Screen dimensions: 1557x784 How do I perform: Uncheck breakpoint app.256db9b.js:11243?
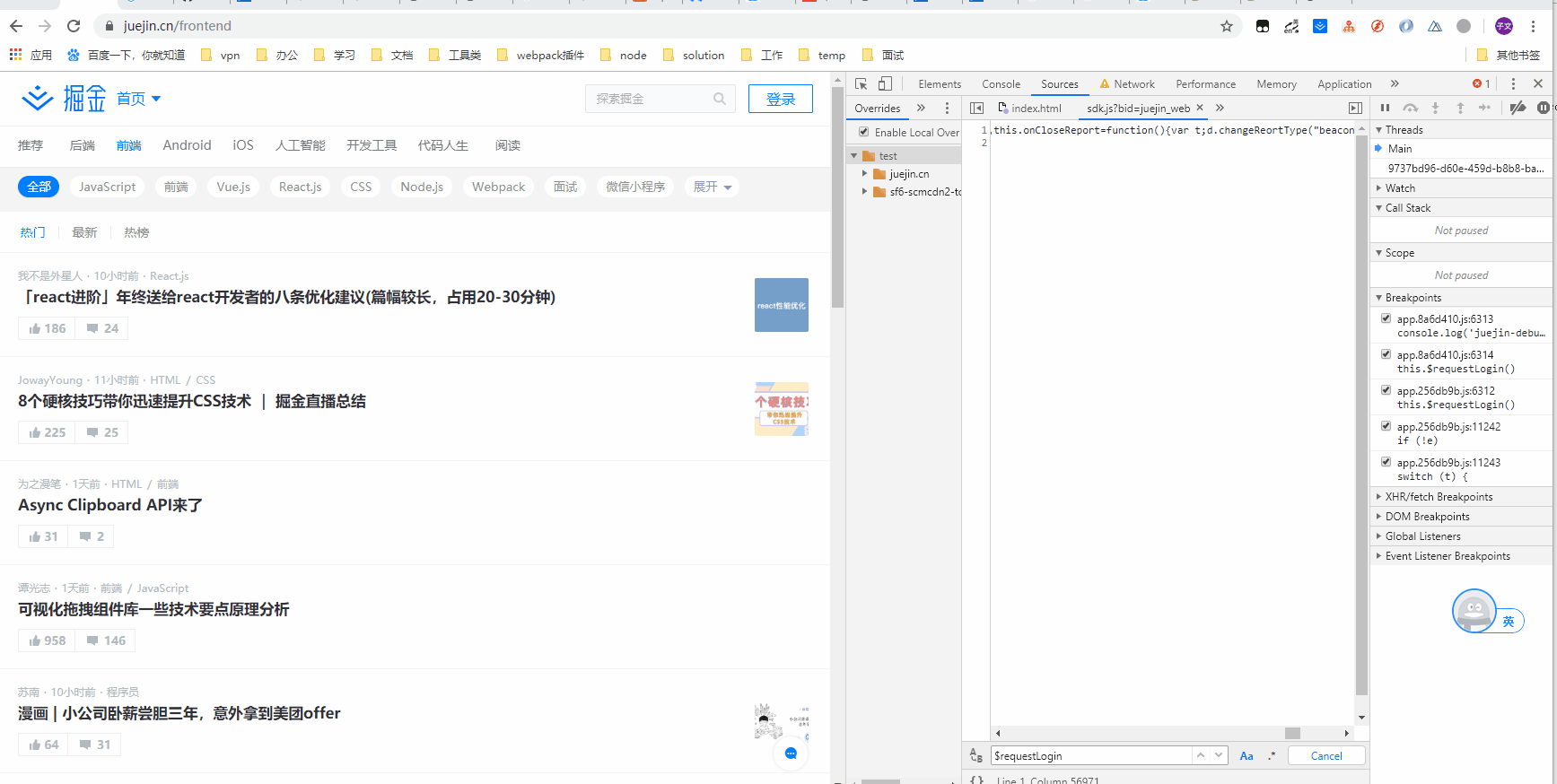tap(1386, 462)
